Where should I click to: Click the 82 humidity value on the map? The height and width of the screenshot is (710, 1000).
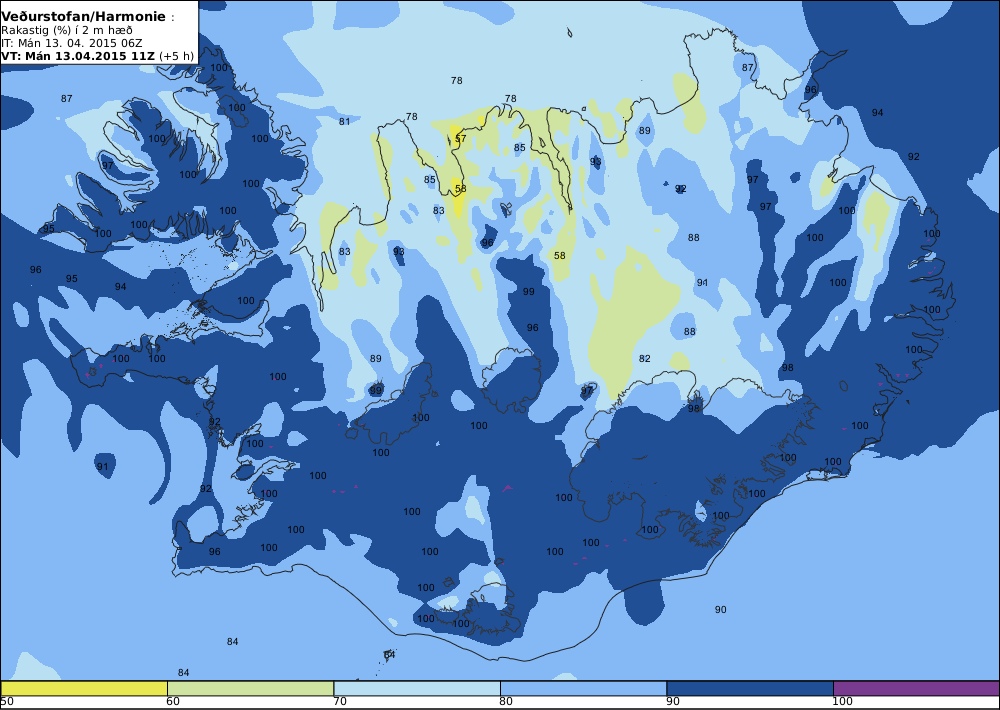pyautogui.click(x=645, y=359)
